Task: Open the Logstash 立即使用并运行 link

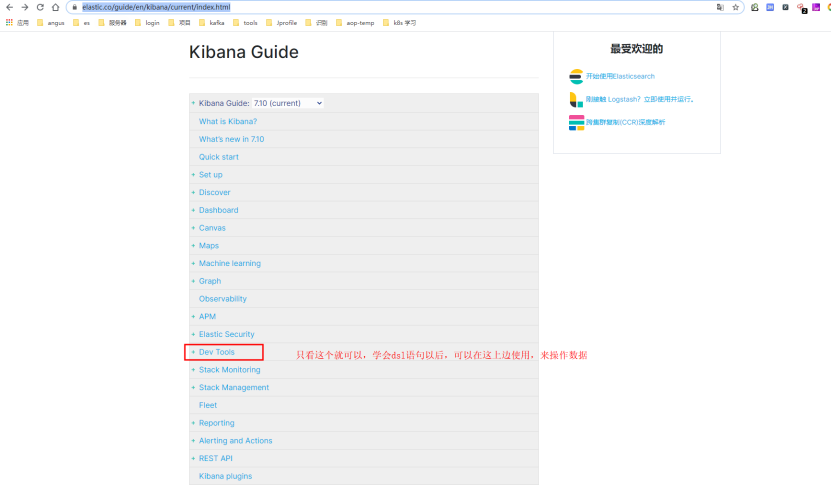Action: tap(640, 99)
